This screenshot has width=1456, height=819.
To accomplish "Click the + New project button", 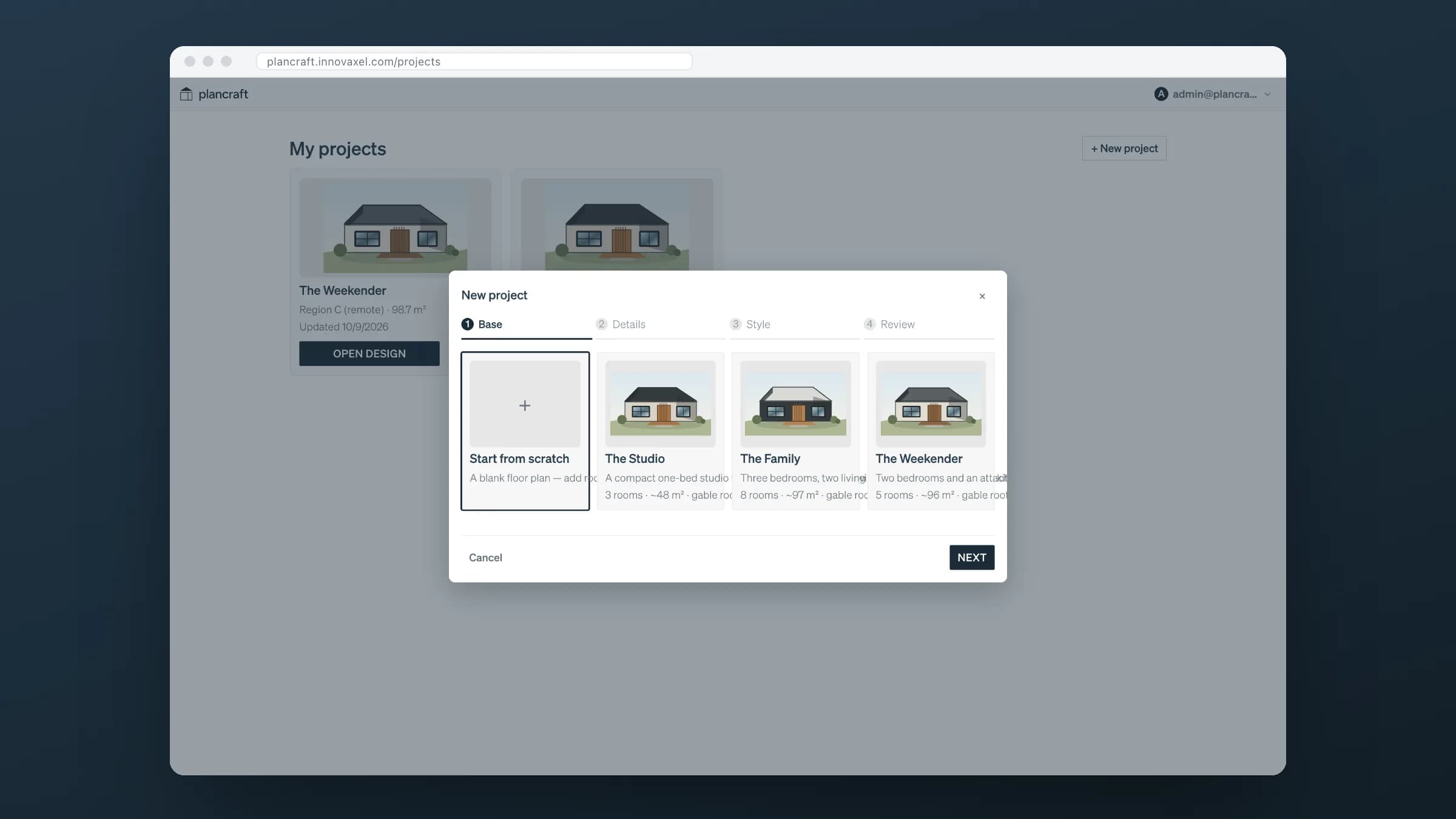I will 1124,149.
